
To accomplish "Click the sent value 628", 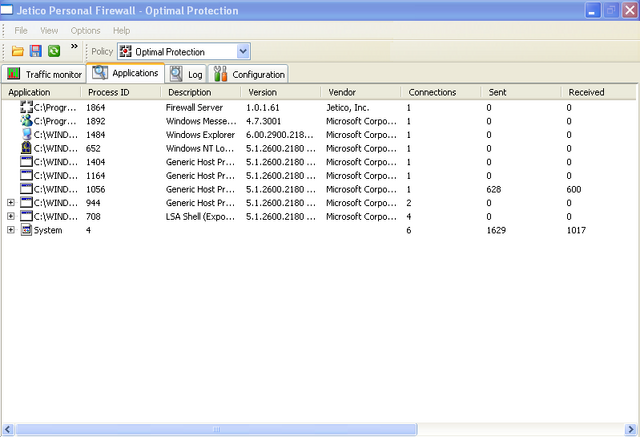I will coord(494,189).
